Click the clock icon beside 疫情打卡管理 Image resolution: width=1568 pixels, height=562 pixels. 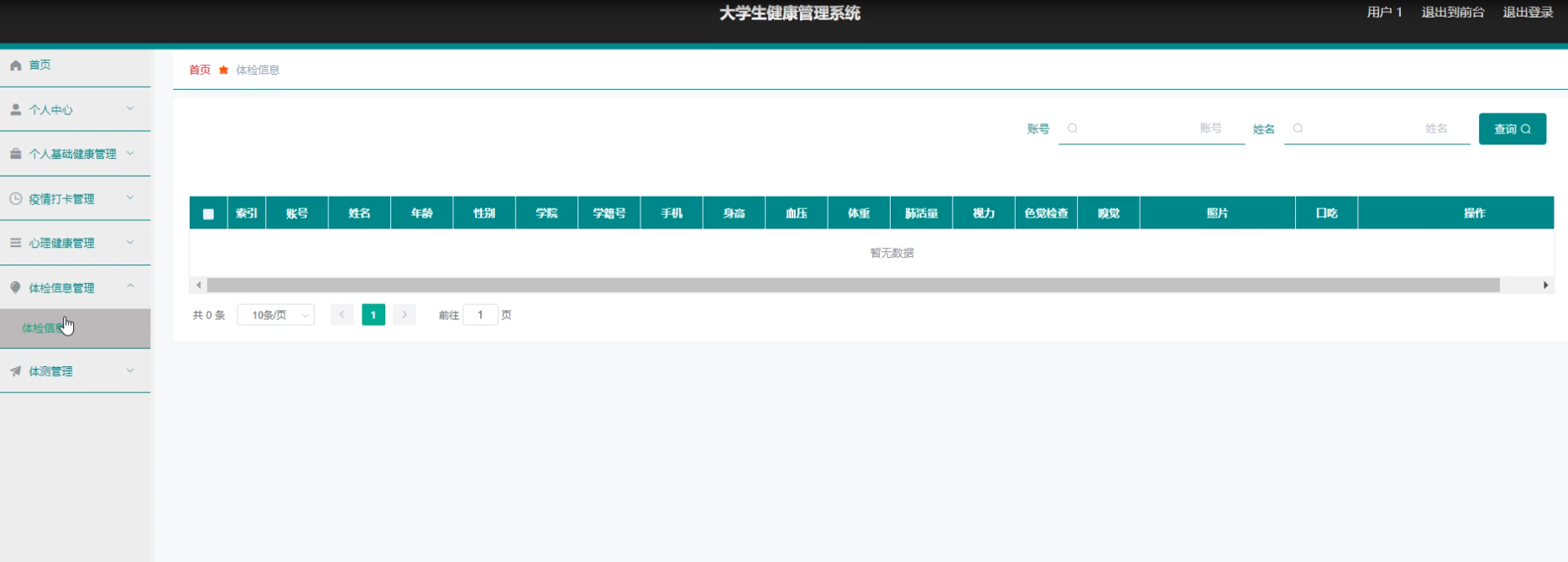[x=16, y=198]
